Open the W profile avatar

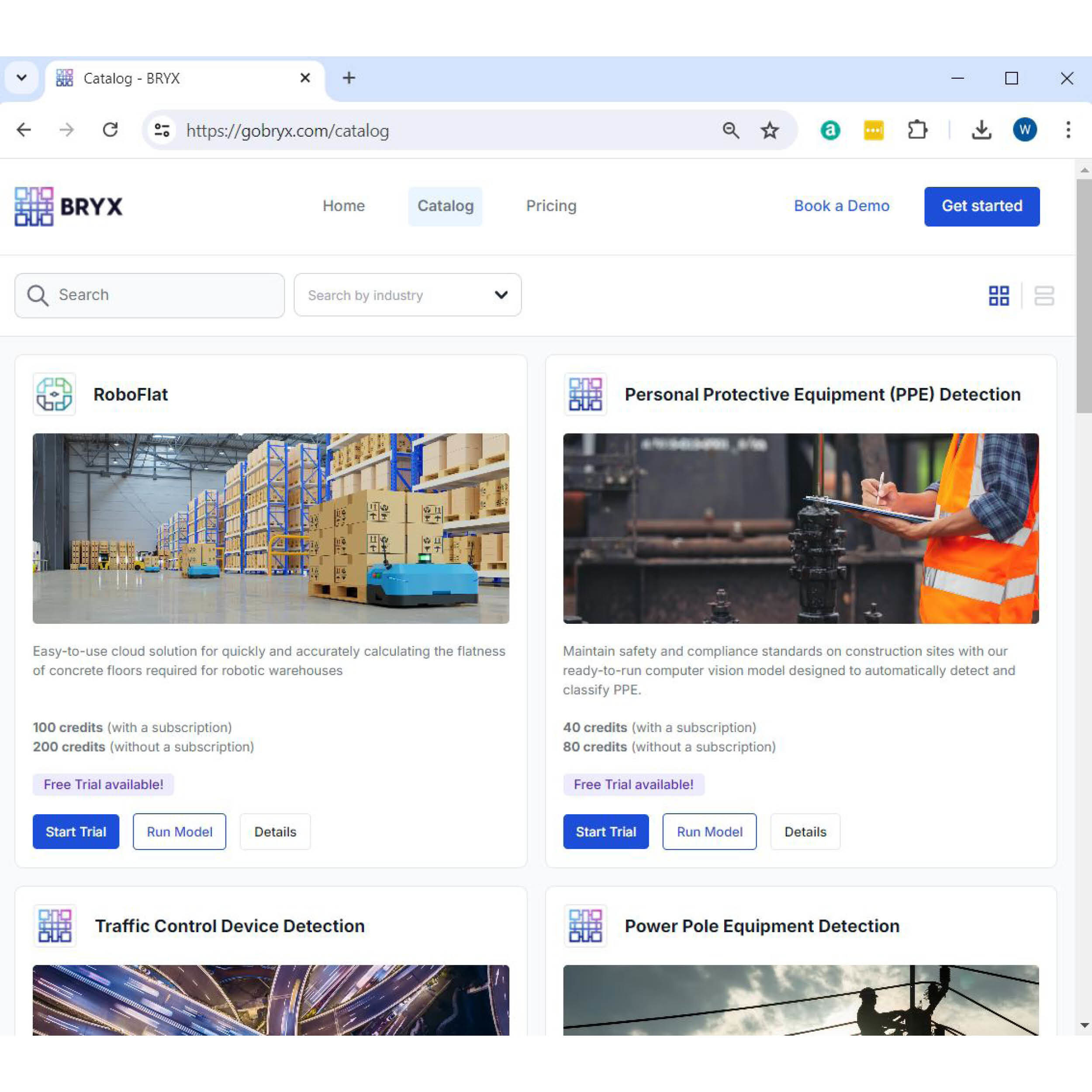pyautogui.click(x=1025, y=130)
